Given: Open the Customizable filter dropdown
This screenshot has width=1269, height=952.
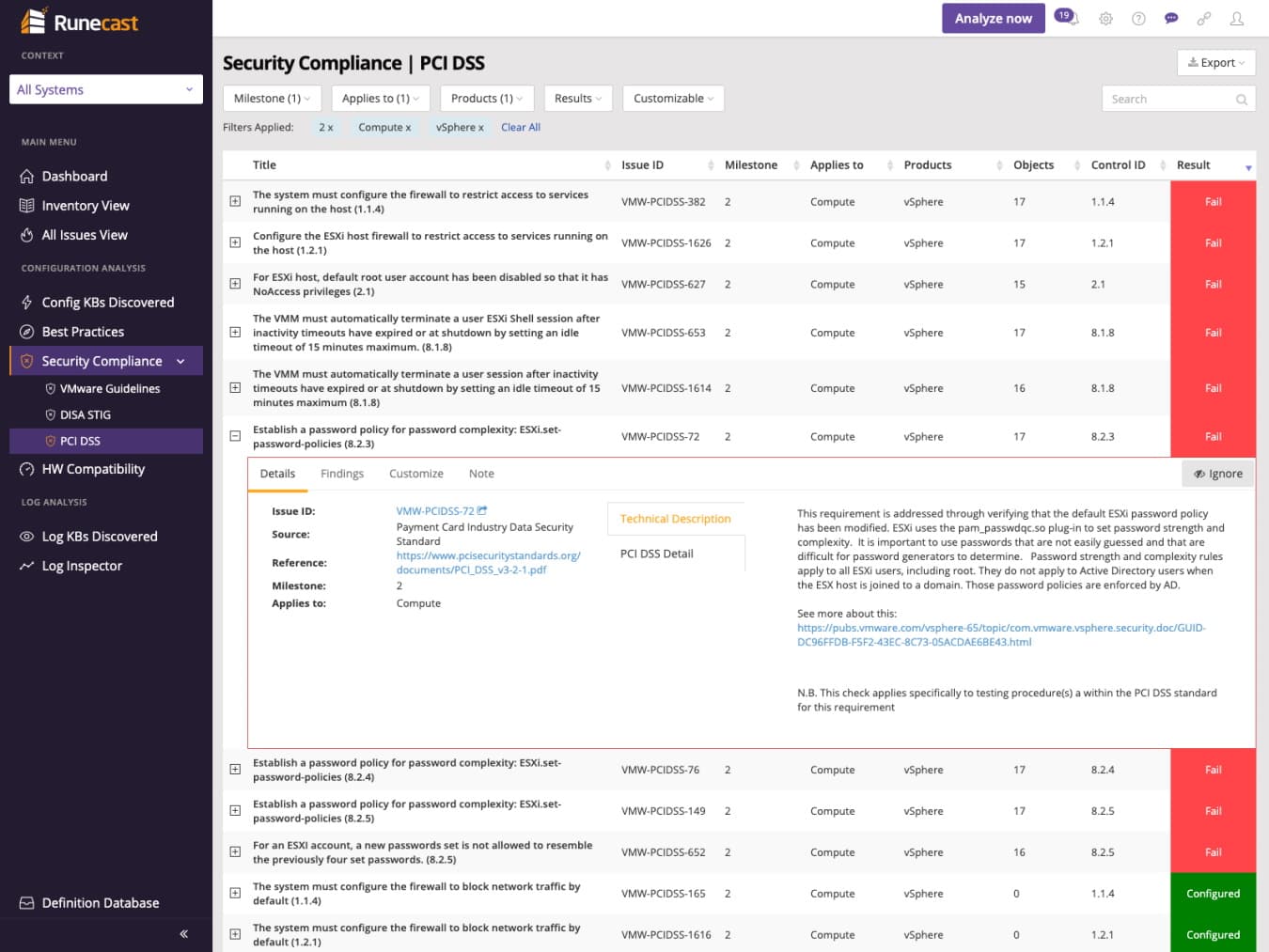Looking at the screenshot, I should tap(673, 99).
